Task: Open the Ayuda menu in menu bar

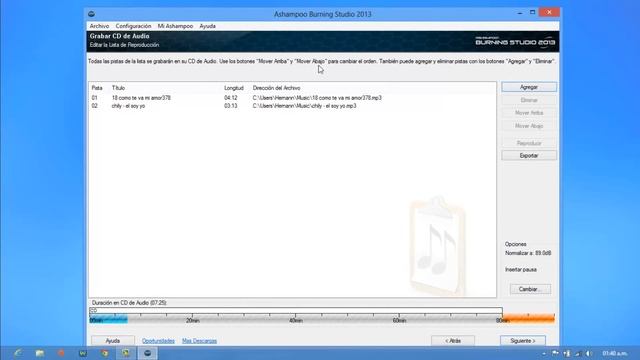Action: (x=207, y=26)
